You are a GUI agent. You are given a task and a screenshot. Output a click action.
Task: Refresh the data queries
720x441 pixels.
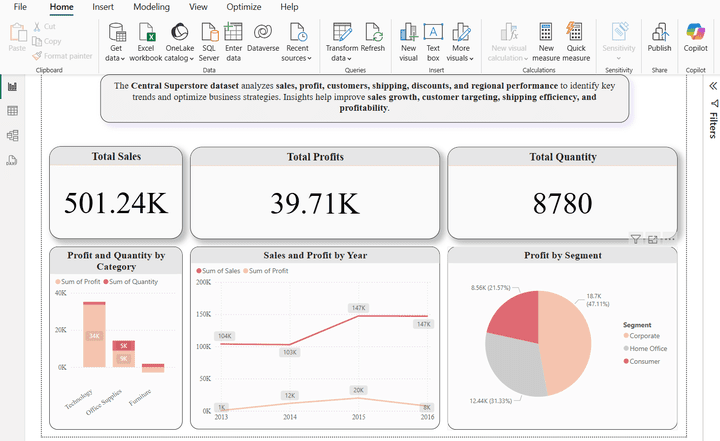click(373, 38)
